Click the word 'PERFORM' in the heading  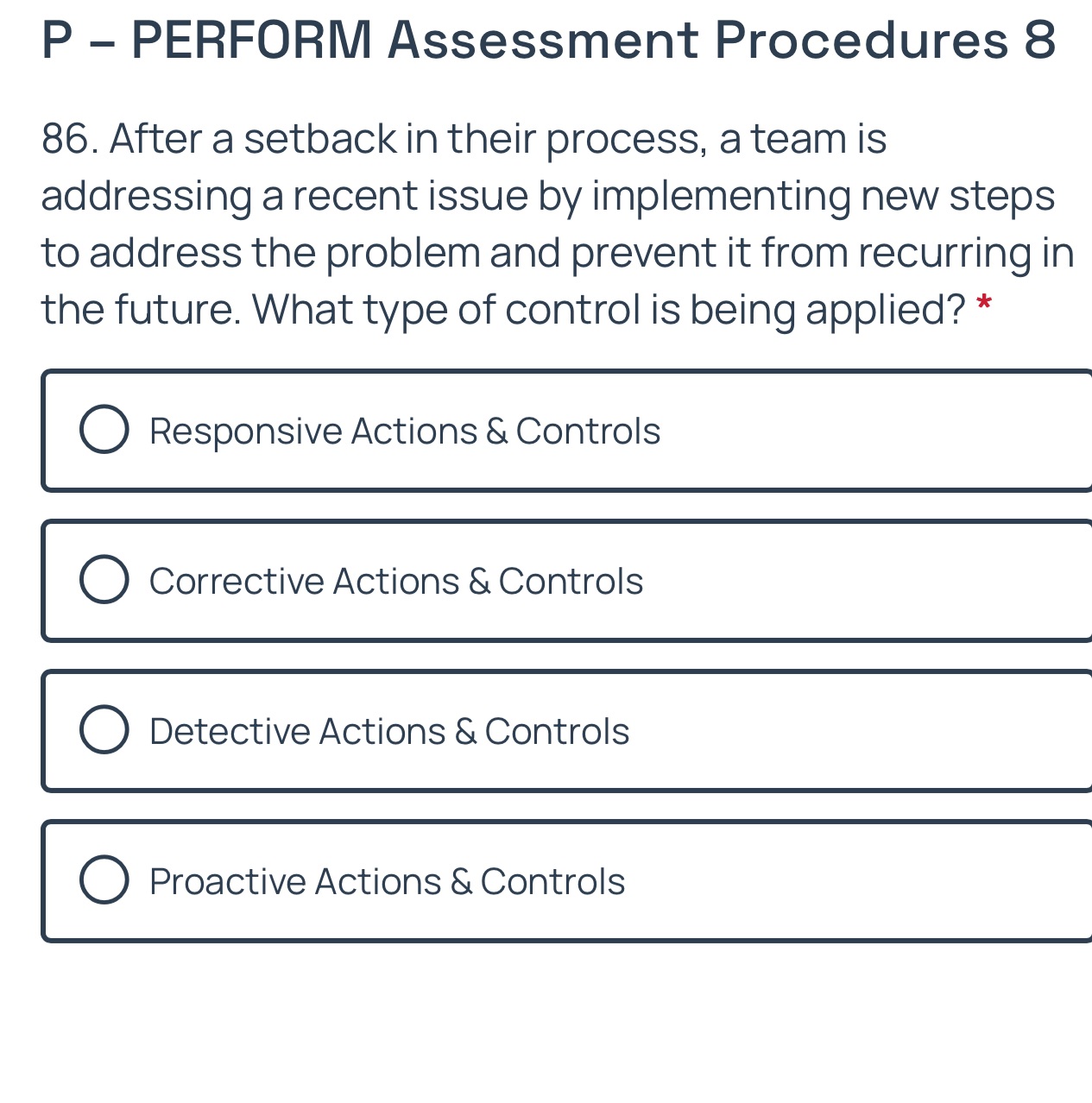point(252,40)
